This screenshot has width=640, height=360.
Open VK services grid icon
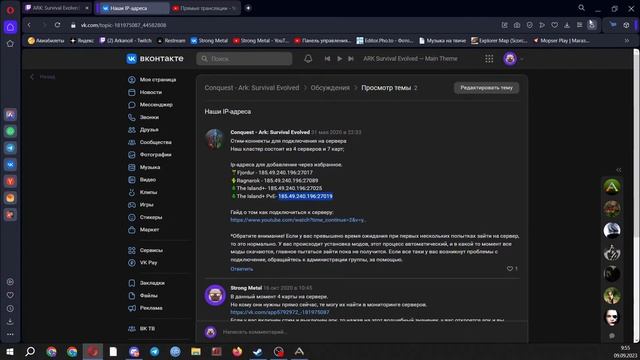point(489,59)
